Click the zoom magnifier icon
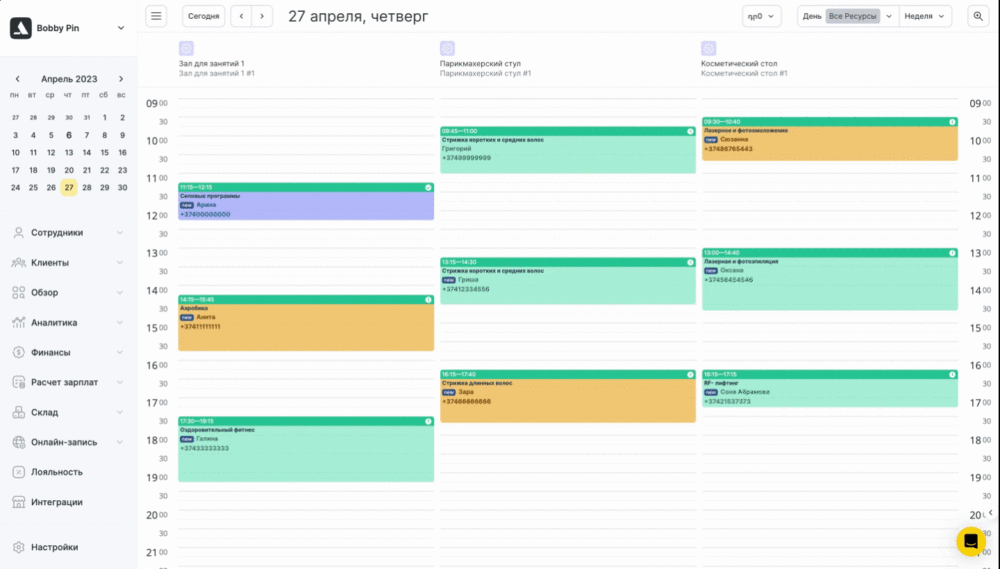1000x569 pixels. click(978, 16)
